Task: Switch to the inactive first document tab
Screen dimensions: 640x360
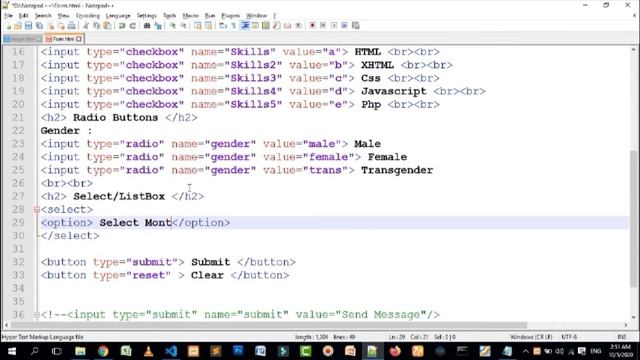Action: point(22,39)
